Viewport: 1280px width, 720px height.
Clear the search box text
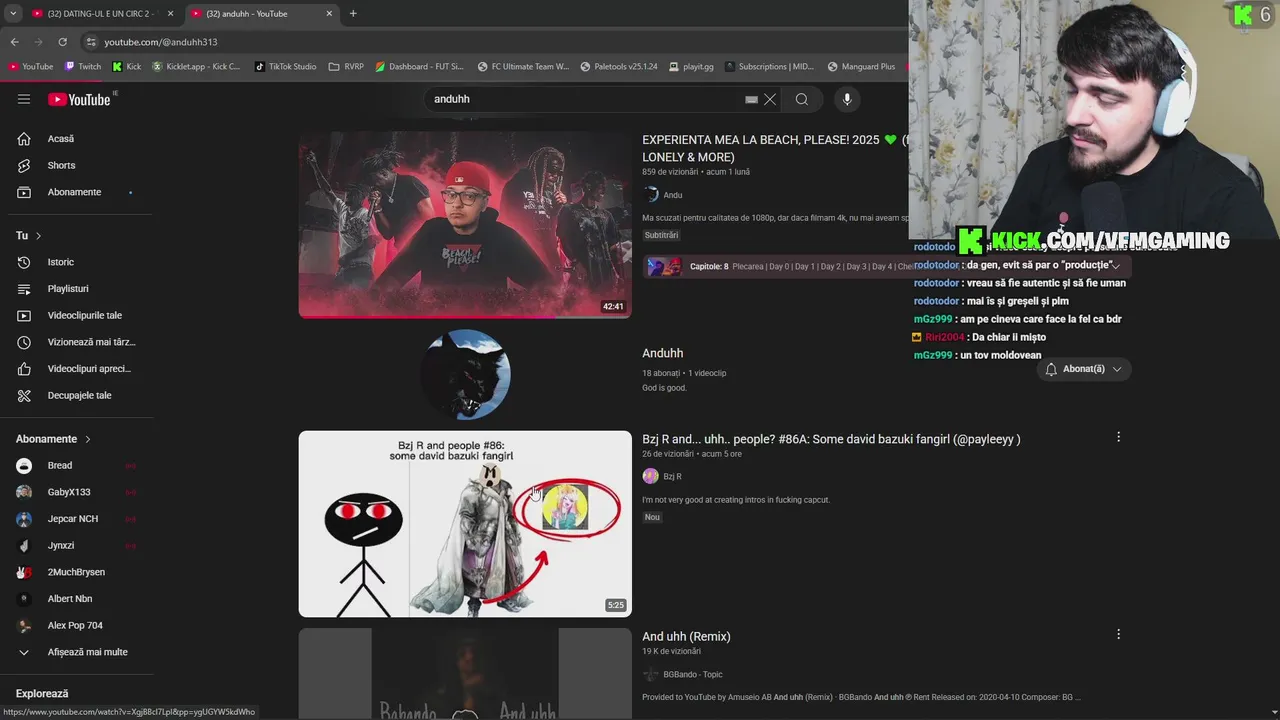pyautogui.click(x=770, y=99)
